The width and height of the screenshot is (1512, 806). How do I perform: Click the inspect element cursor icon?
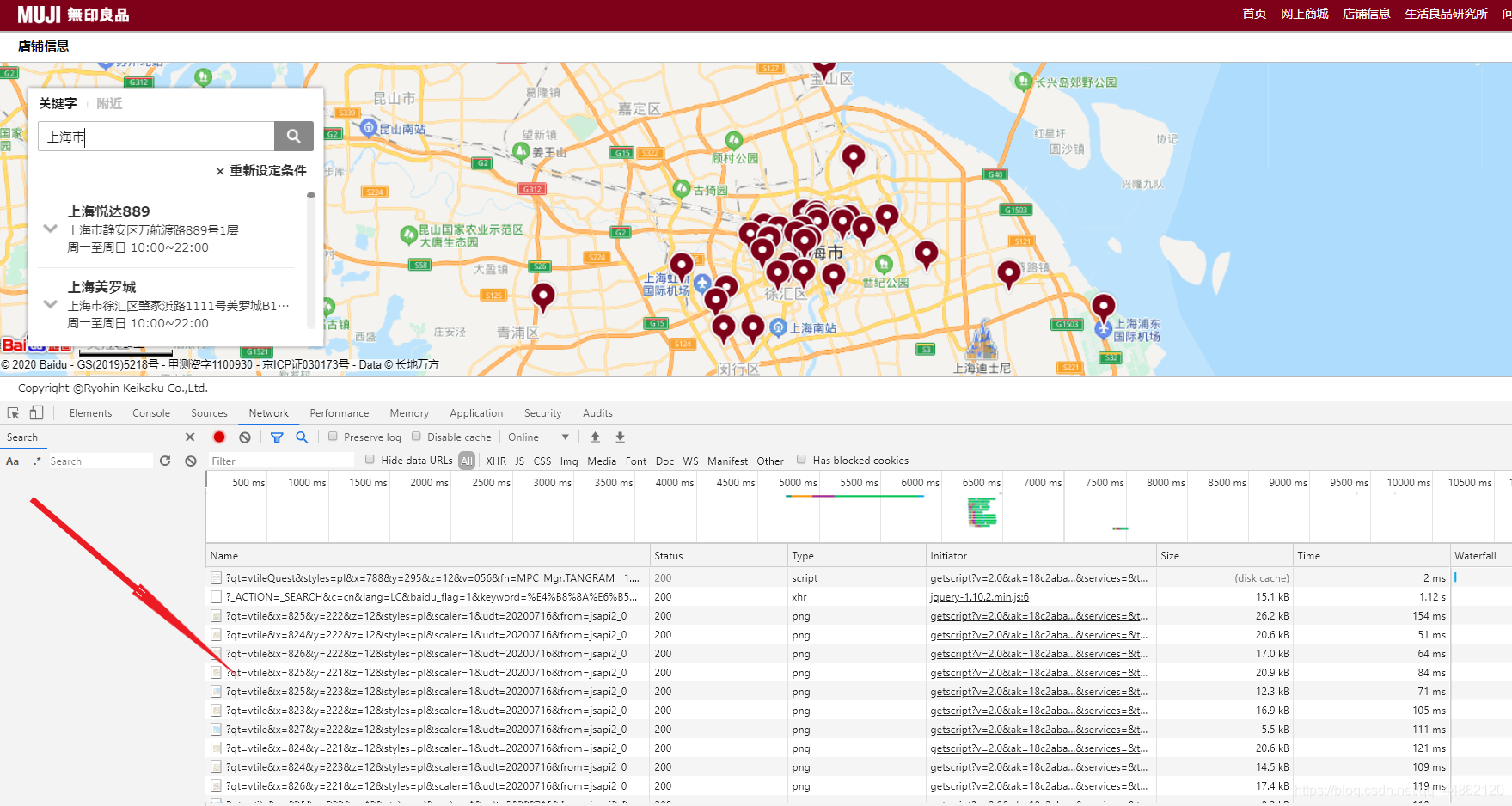[14, 413]
